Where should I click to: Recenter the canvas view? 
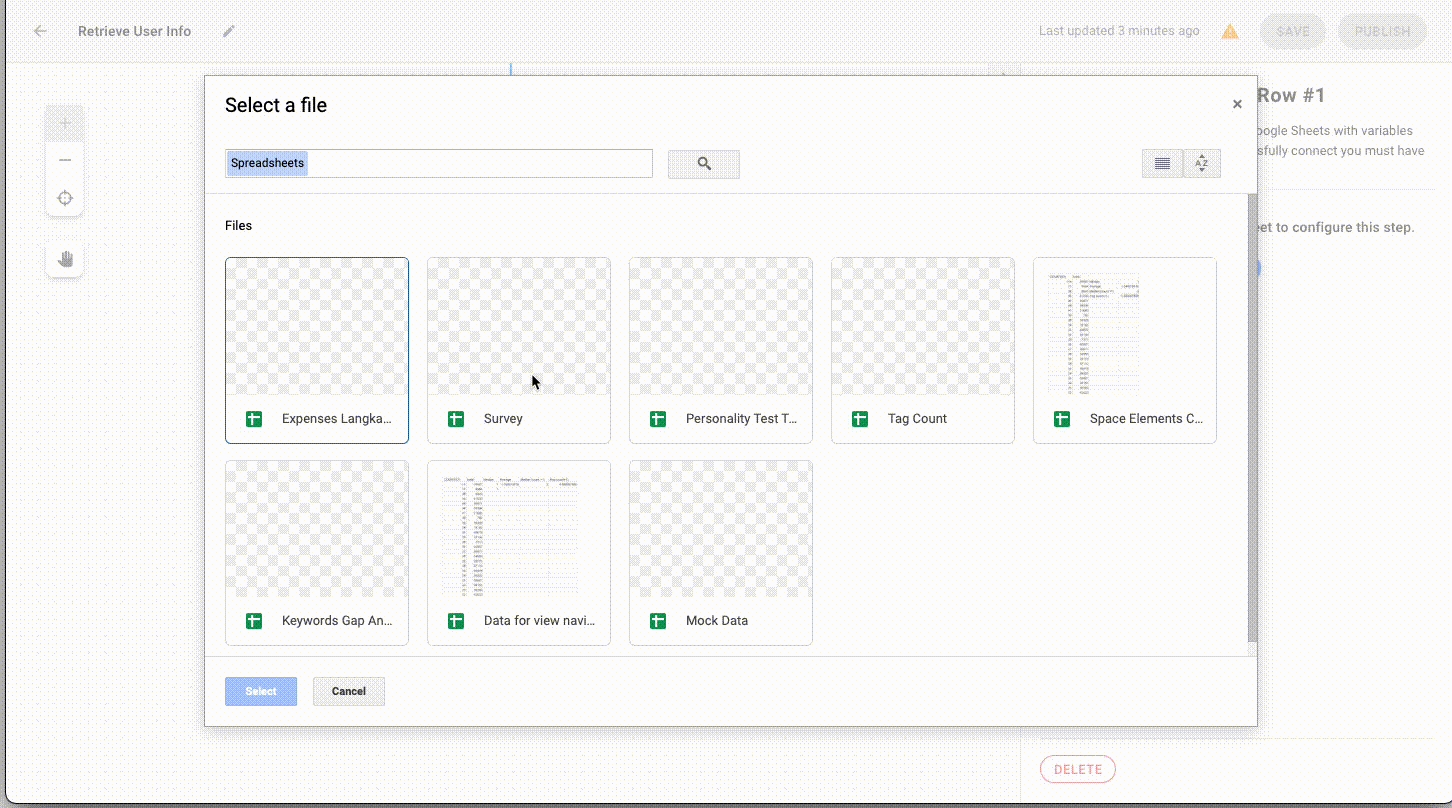tap(65, 198)
